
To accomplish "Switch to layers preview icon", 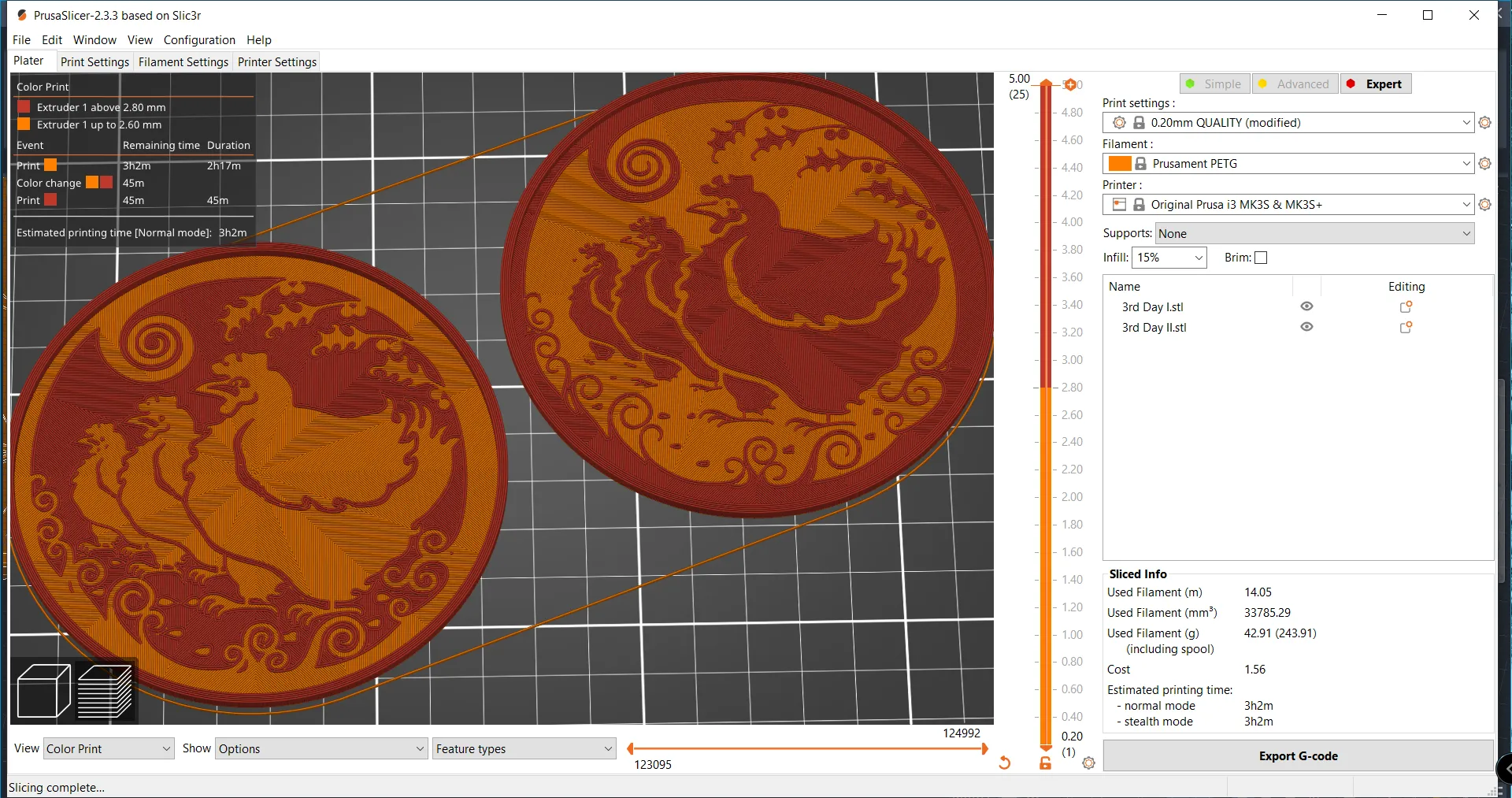I will pyautogui.click(x=105, y=691).
